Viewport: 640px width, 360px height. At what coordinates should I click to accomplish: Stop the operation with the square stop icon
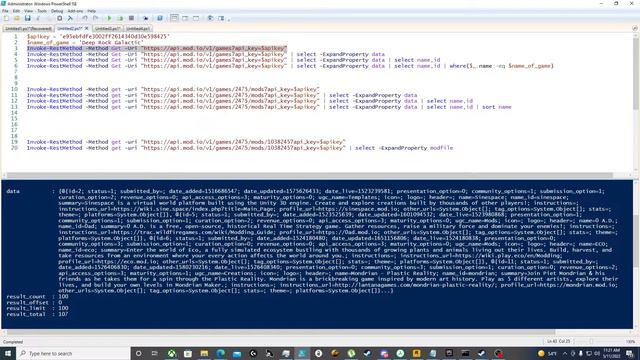(131, 18)
